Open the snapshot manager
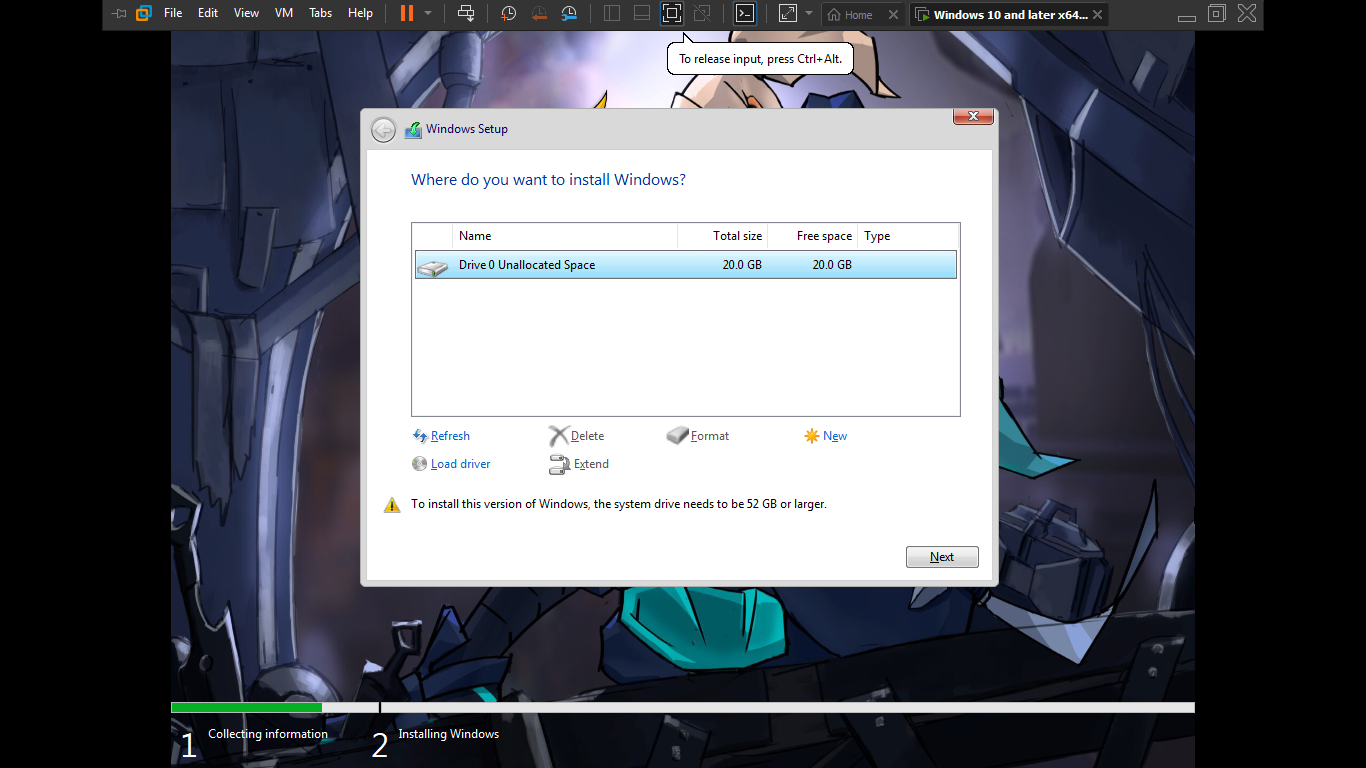 coord(569,14)
